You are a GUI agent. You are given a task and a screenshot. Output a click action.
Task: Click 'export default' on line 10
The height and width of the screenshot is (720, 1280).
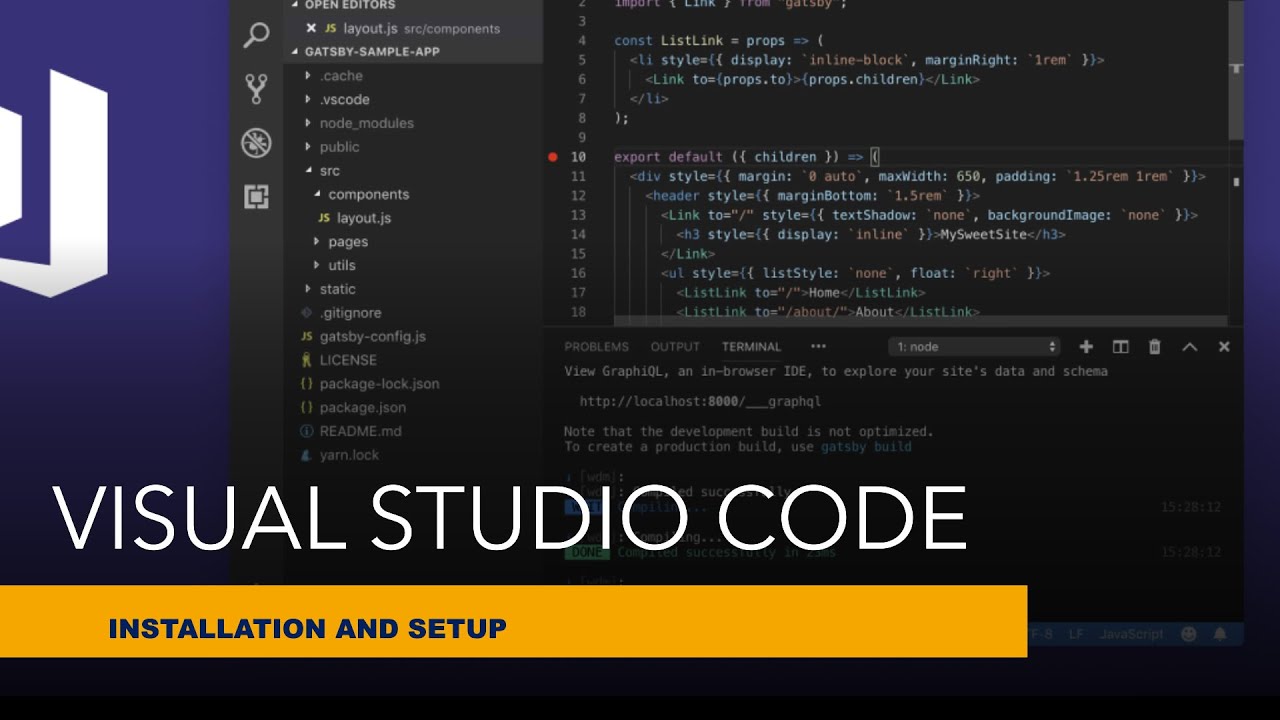tap(668, 157)
